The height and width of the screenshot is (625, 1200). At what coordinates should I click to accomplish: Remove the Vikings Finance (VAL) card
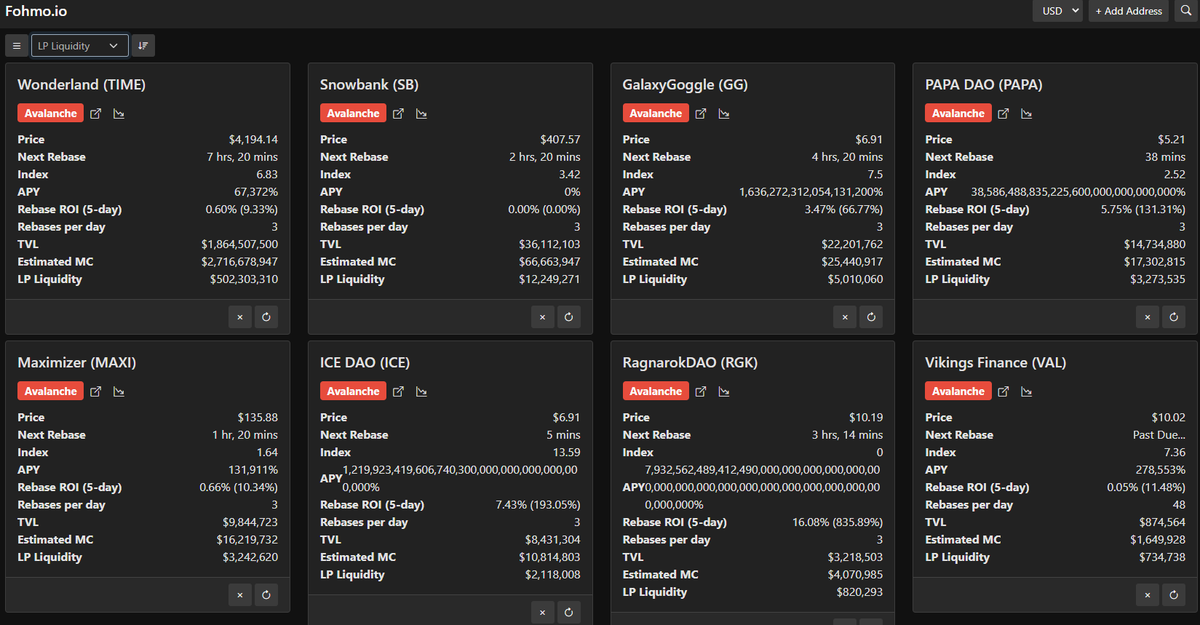pyautogui.click(x=1147, y=595)
